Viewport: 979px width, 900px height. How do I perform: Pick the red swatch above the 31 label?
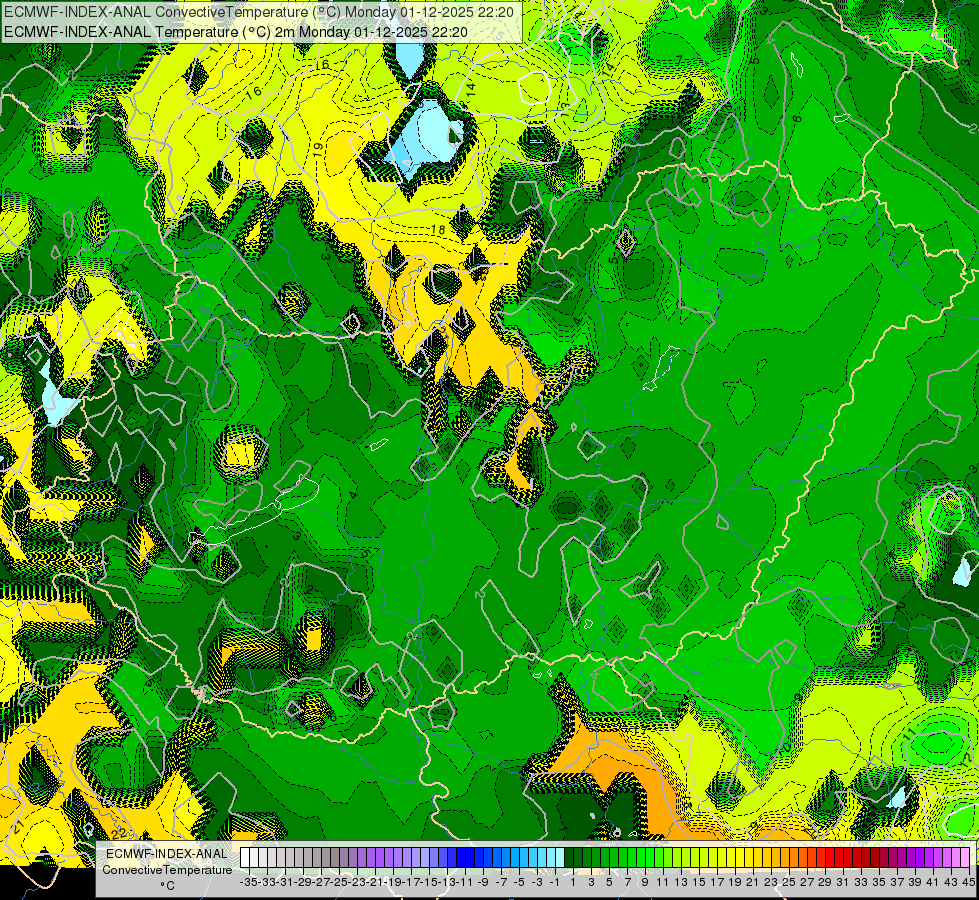click(848, 857)
